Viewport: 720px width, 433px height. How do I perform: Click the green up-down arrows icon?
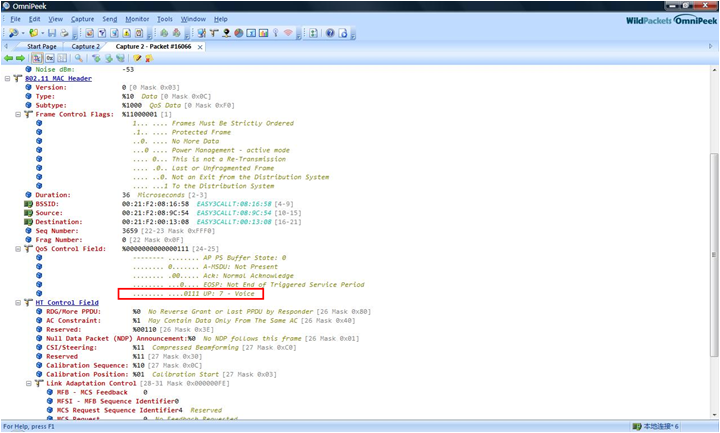(313, 33)
